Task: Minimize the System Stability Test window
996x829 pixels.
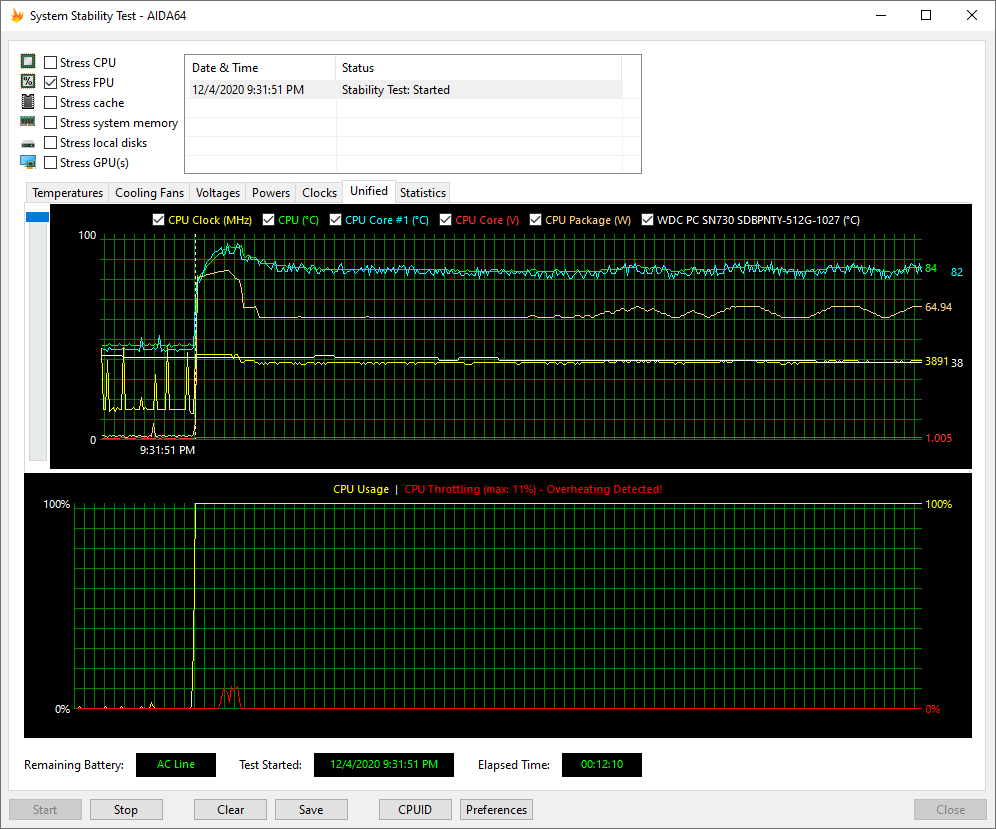Action: point(880,15)
